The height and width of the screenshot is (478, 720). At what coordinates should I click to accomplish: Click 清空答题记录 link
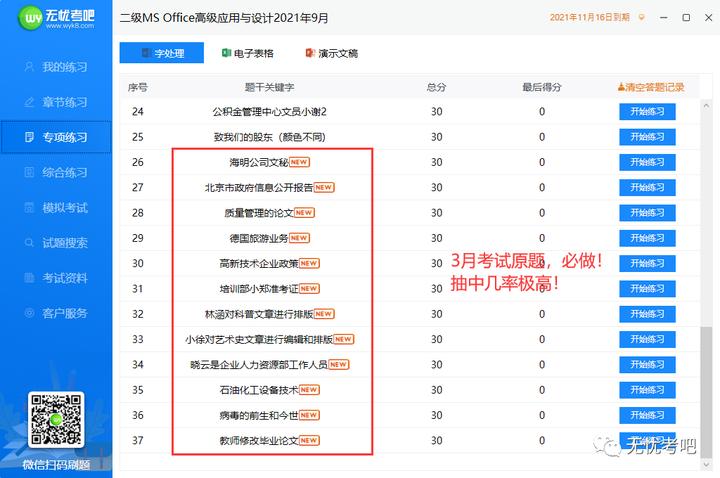(651, 87)
